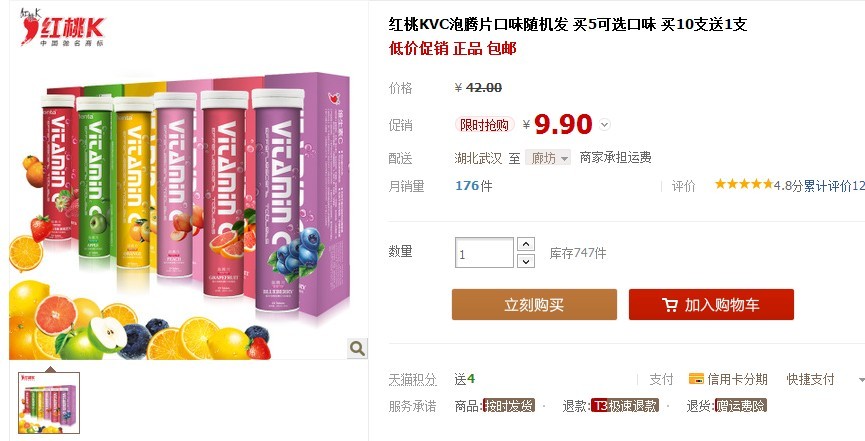Click the quantity input field

click(x=484, y=253)
